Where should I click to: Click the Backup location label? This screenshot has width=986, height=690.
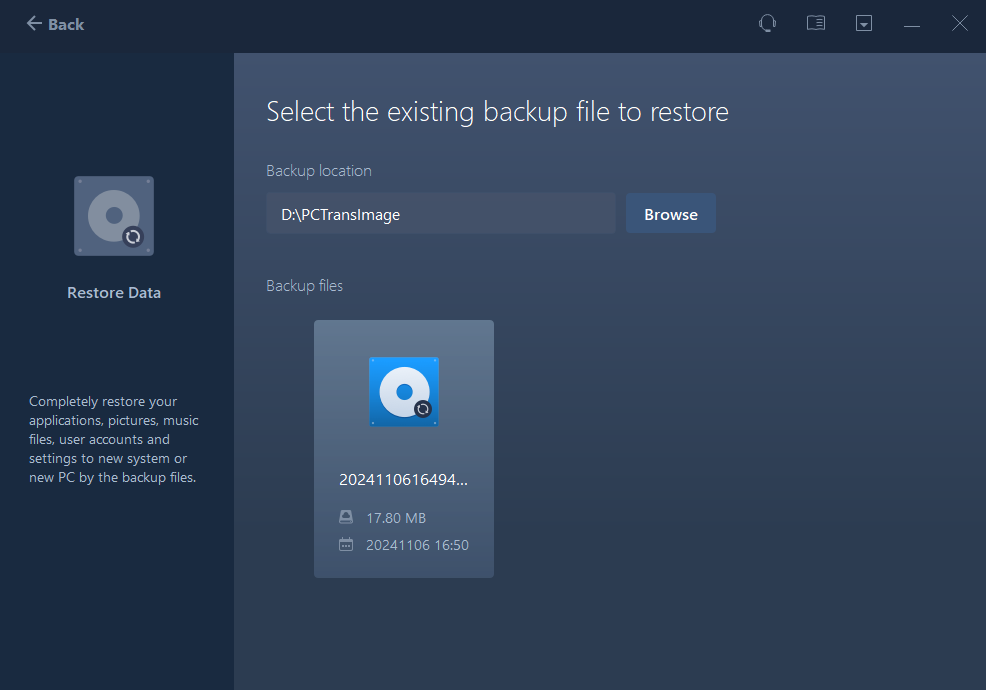[319, 171]
